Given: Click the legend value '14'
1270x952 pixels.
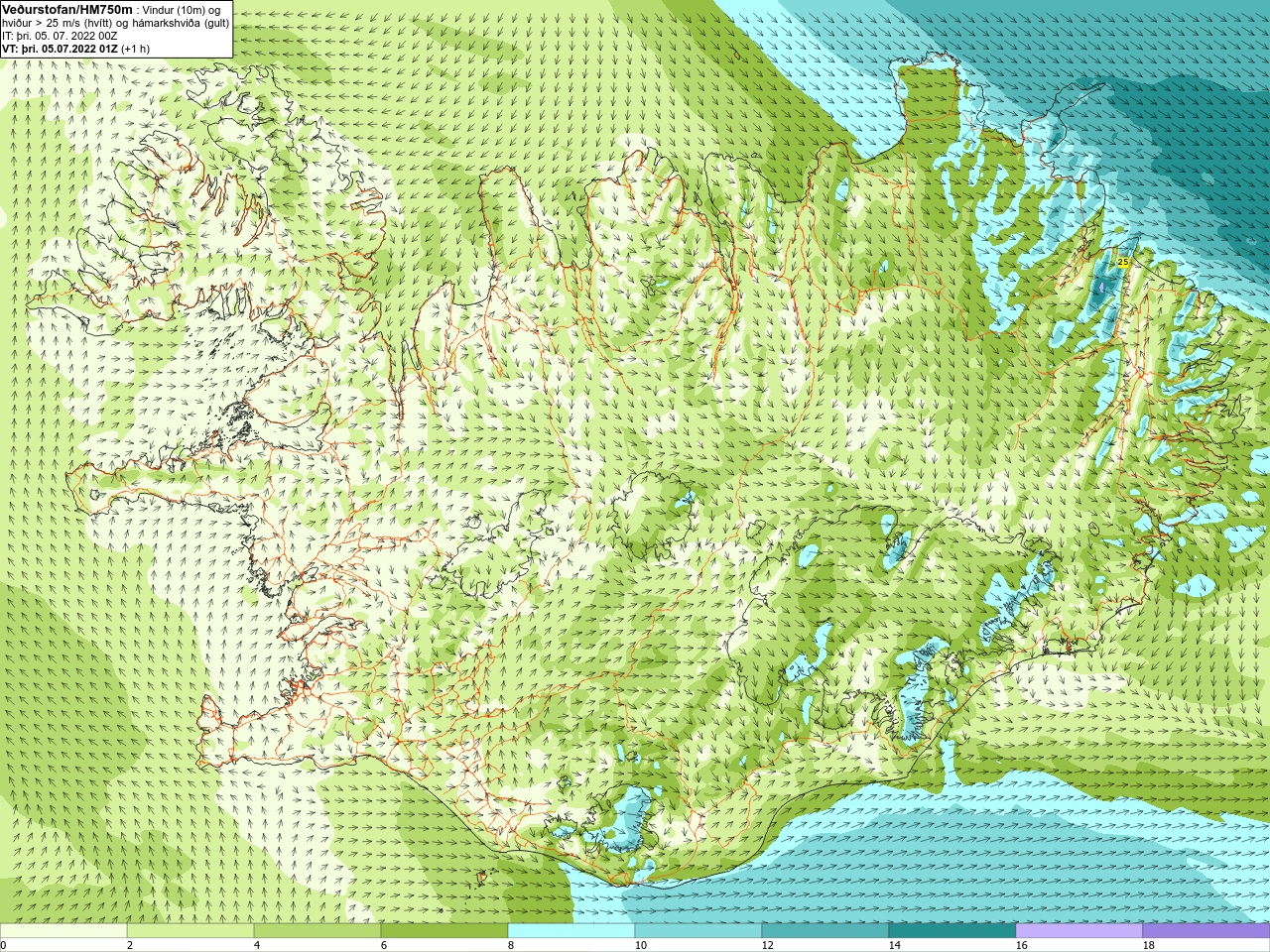Looking at the screenshot, I should pyautogui.click(x=895, y=945).
